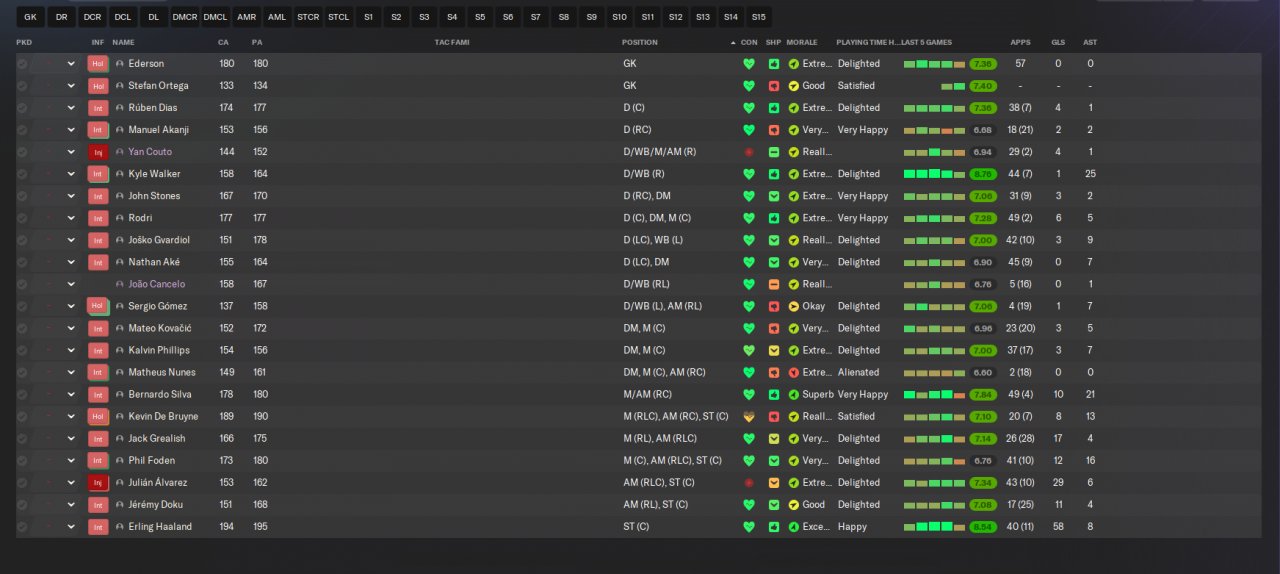Click Manuel Akanji's red sharpness icon
The image size is (1280, 574).
(774, 130)
